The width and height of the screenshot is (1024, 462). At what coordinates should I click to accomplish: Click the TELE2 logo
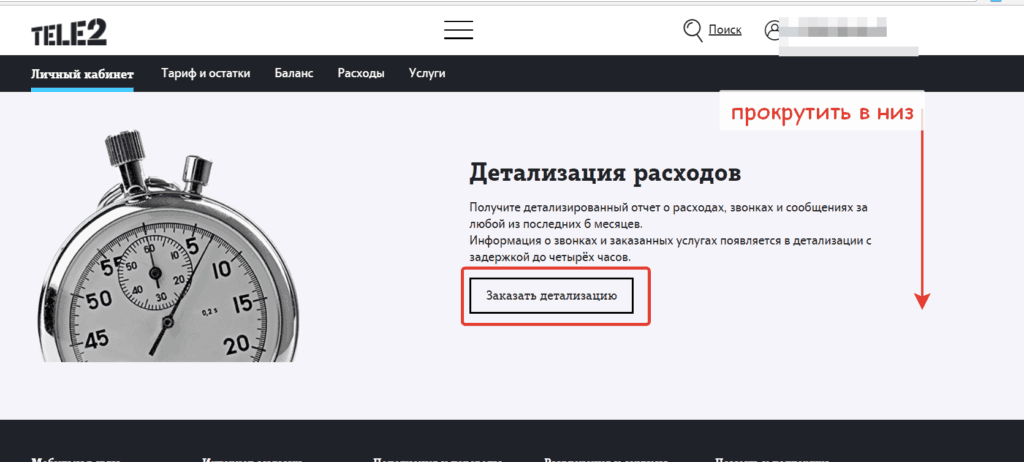(x=69, y=32)
